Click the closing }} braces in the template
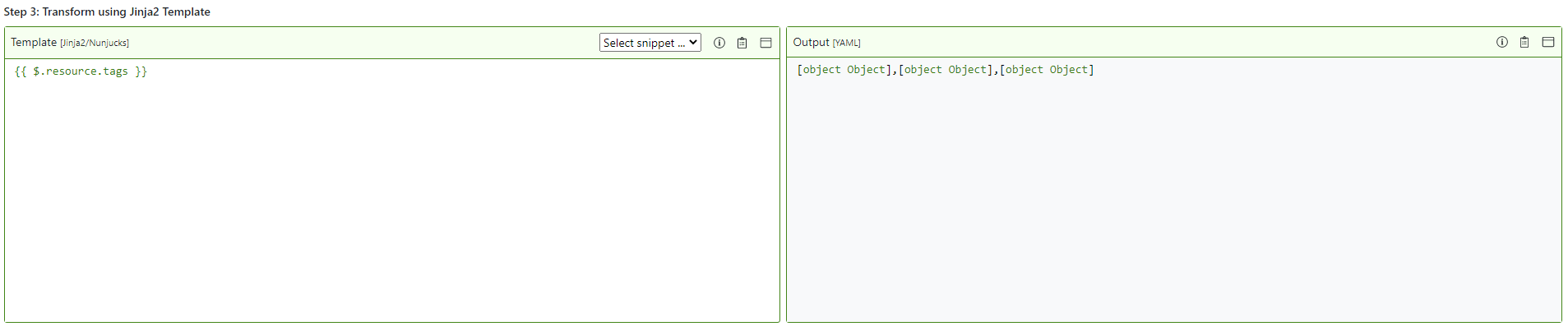1568x331 pixels. [141, 71]
